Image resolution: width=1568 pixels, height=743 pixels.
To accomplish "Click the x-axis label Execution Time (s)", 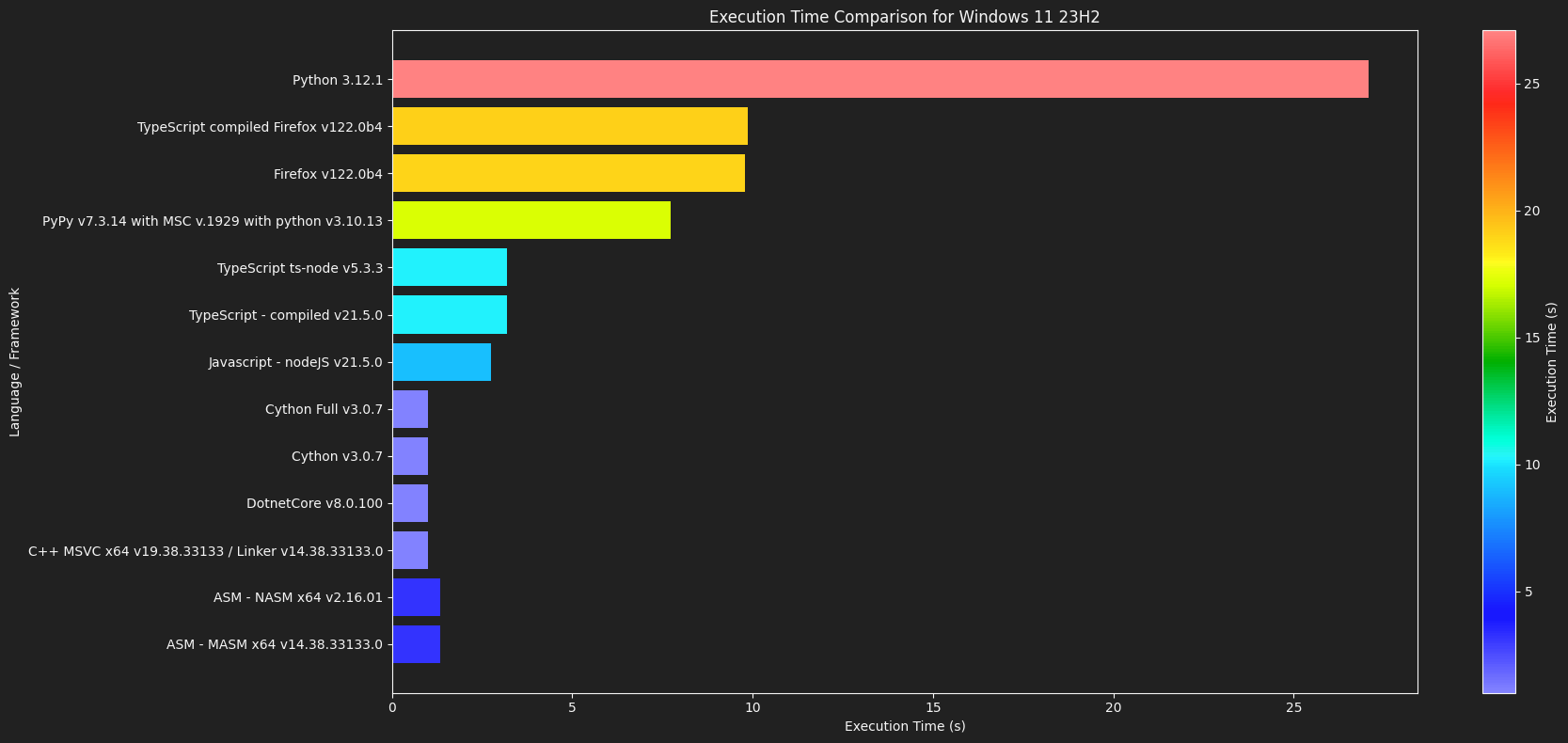I will coord(904,726).
